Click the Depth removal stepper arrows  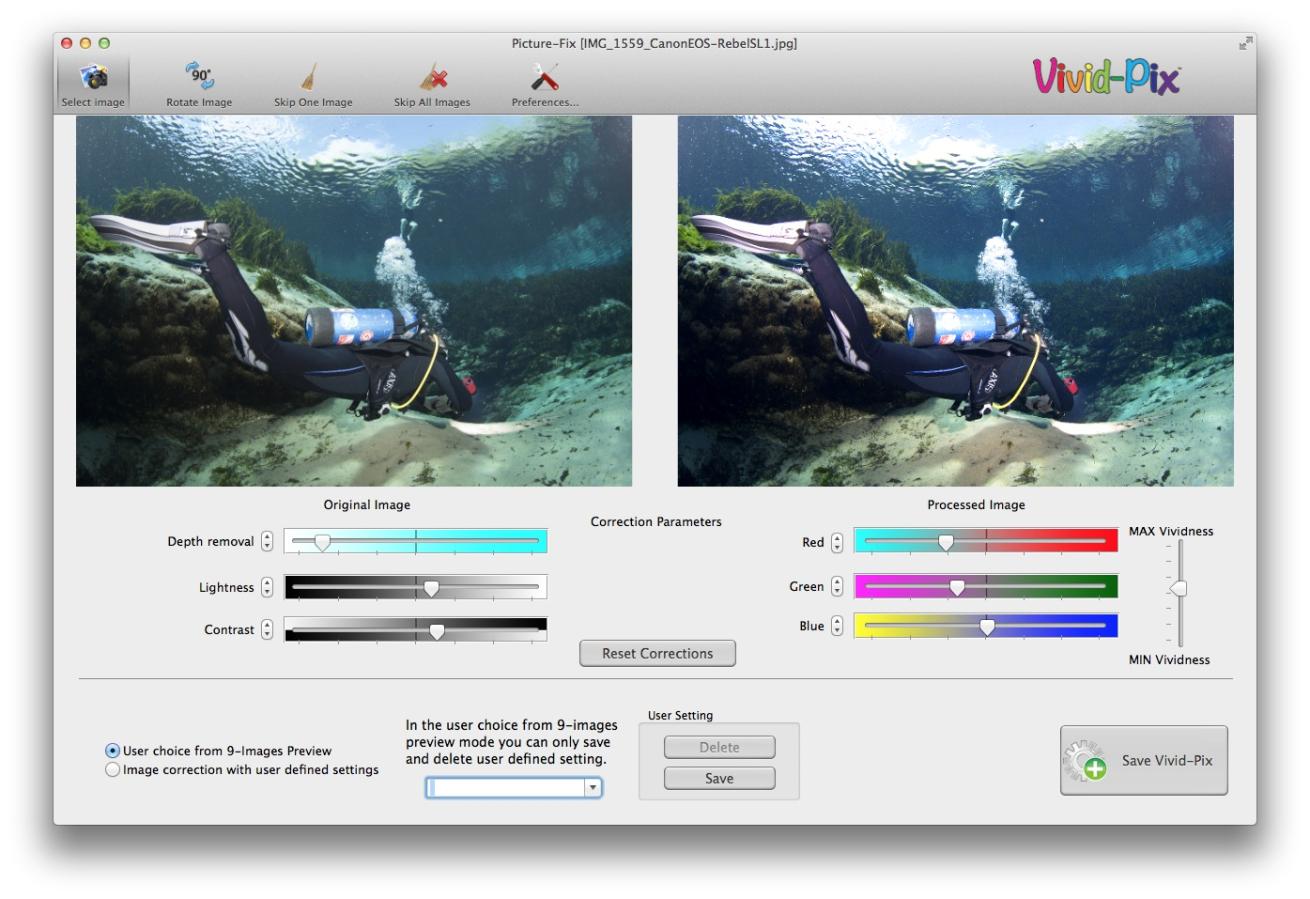point(266,542)
